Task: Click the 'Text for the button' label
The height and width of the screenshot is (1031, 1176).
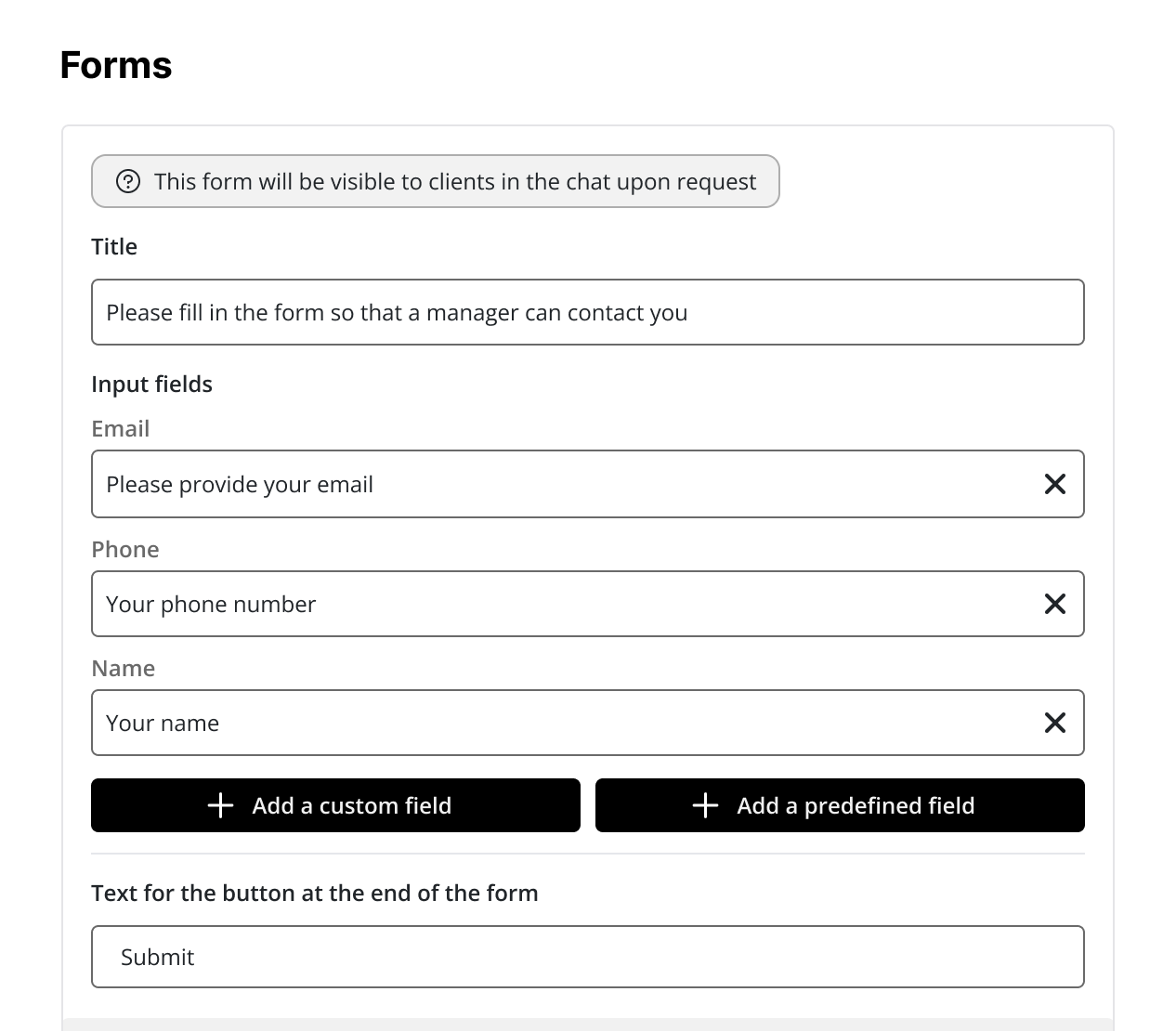Action: click(x=314, y=893)
